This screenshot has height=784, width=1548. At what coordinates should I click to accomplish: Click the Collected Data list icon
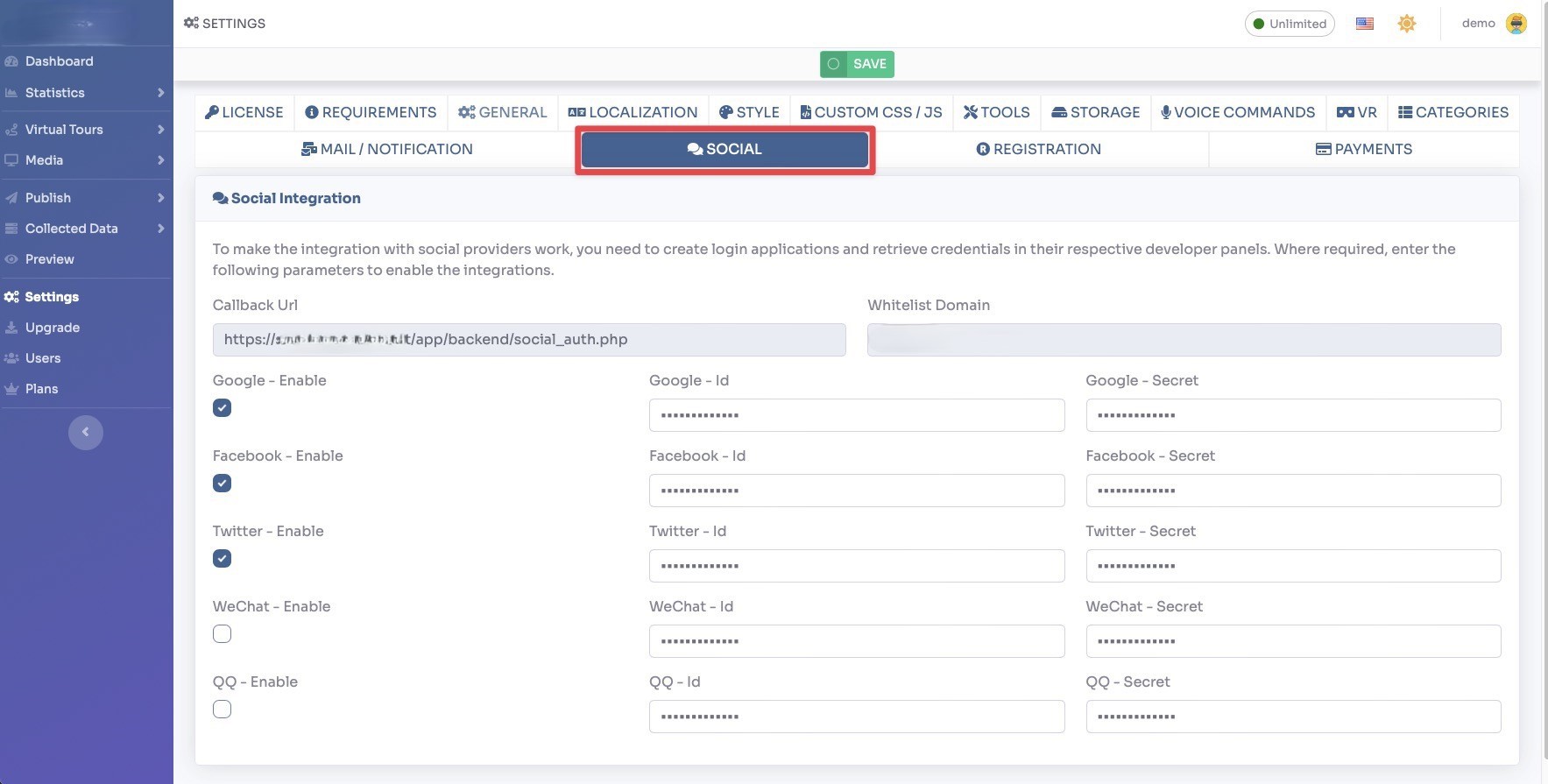pos(11,229)
